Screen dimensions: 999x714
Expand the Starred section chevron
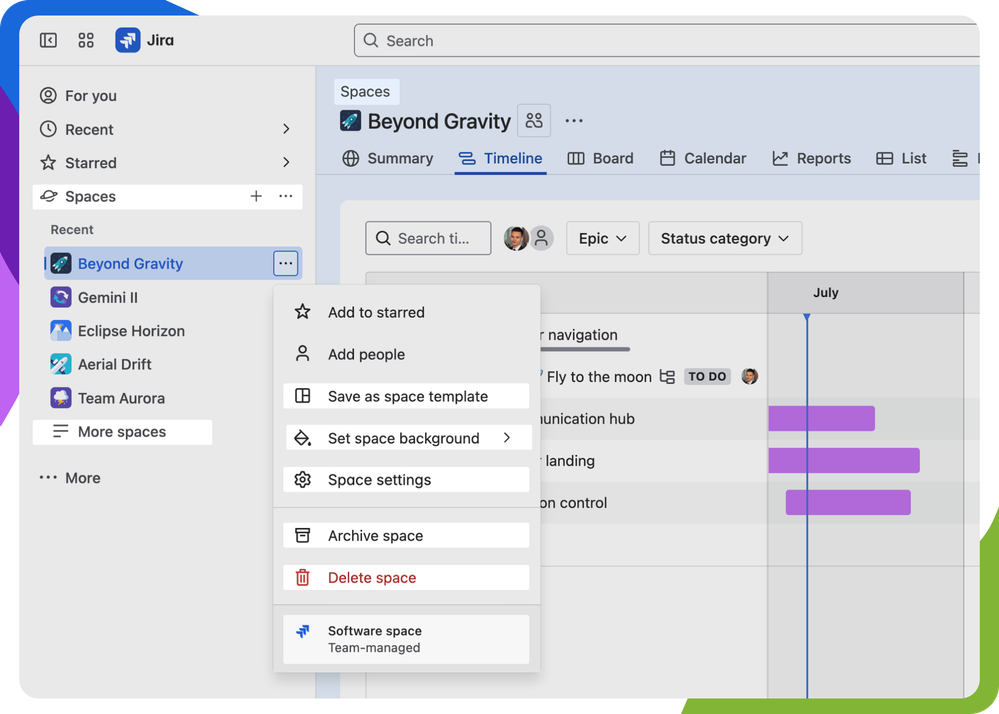pos(286,162)
